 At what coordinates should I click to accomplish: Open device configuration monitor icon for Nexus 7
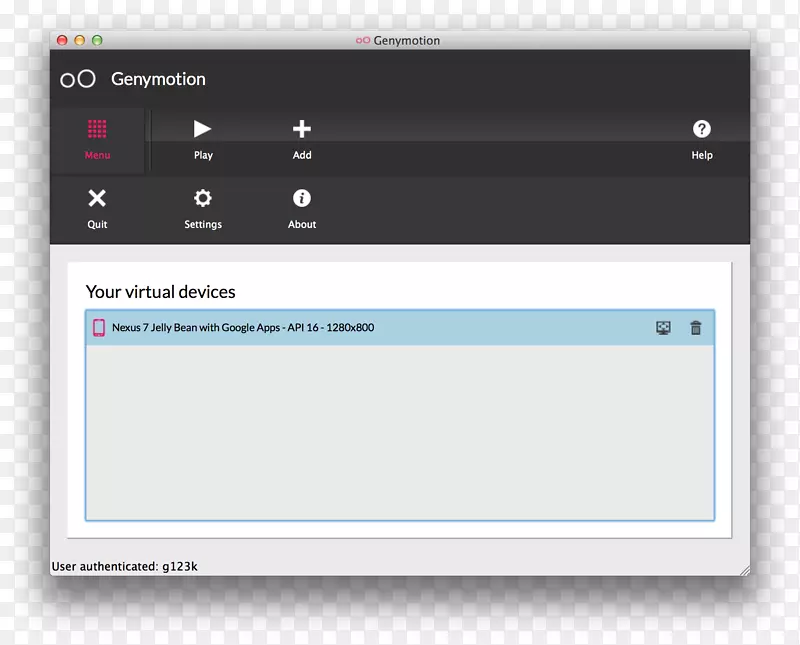coord(663,328)
